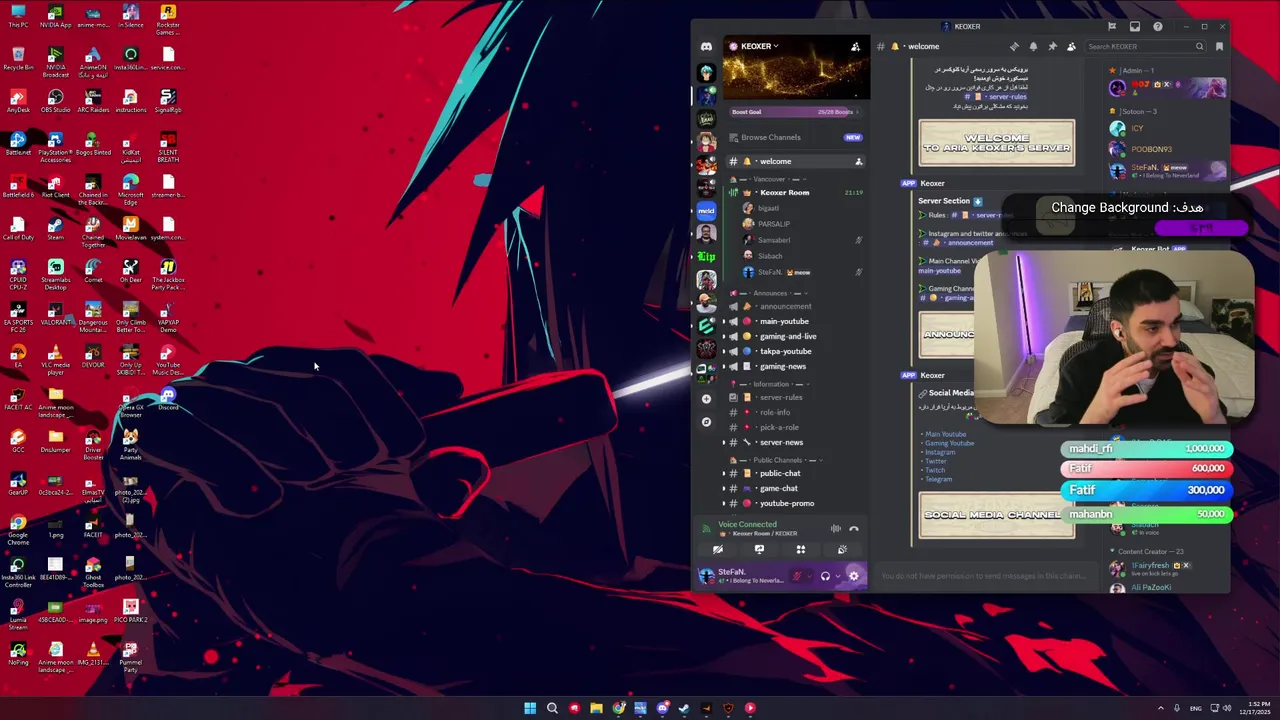Image resolution: width=1280 pixels, height=720 pixels.
Task: Open taskbar Search magnifier icon
Action: click(552, 708)
